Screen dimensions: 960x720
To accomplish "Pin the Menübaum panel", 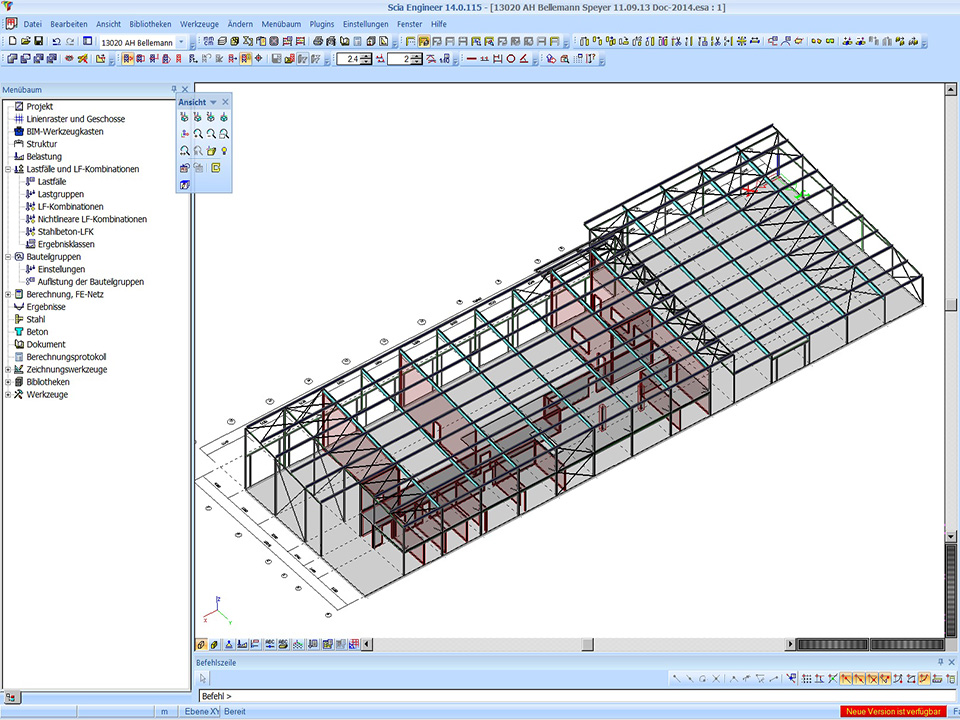I will (174, 89).
